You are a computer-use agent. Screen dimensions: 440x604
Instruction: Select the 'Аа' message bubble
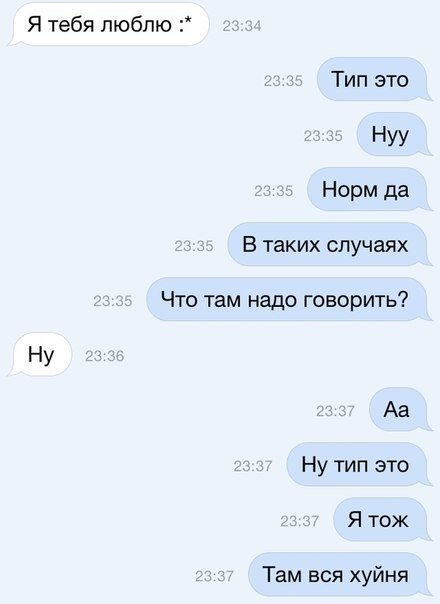pos(400,409)
